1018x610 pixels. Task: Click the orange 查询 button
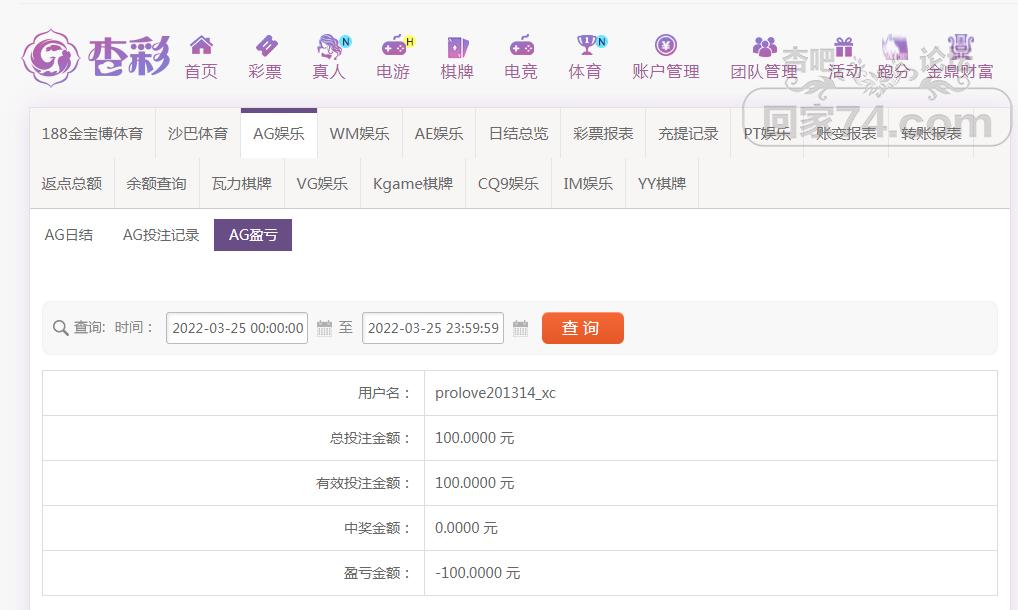[582, 328]
